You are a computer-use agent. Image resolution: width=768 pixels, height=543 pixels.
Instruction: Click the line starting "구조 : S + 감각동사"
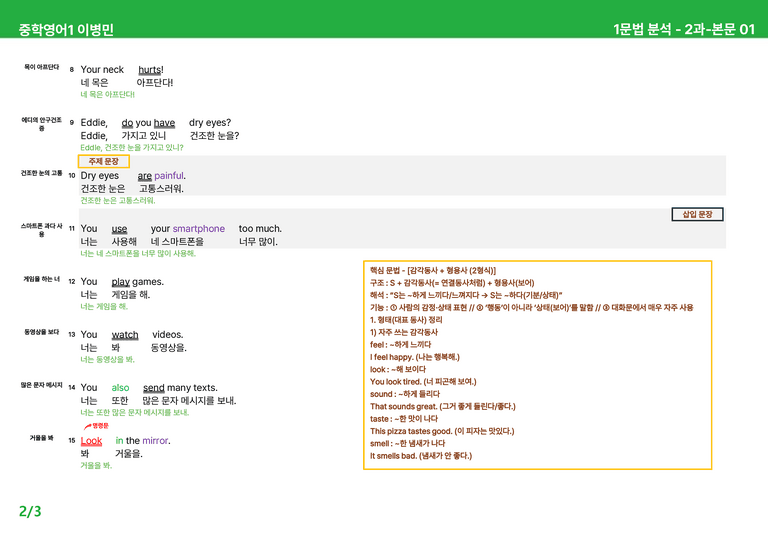pyautogui.click(x=452, y=283)
